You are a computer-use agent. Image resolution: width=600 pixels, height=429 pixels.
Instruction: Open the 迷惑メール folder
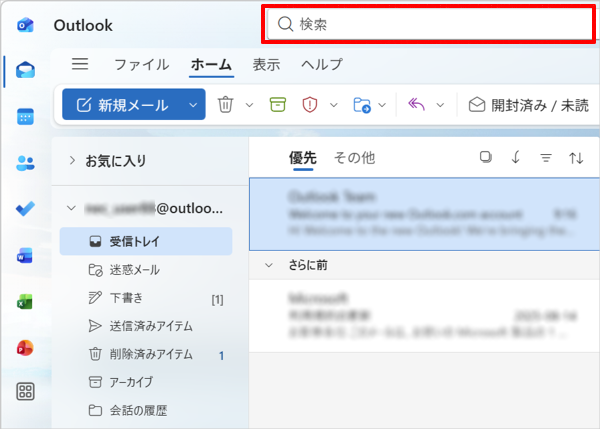coord(146,270)
